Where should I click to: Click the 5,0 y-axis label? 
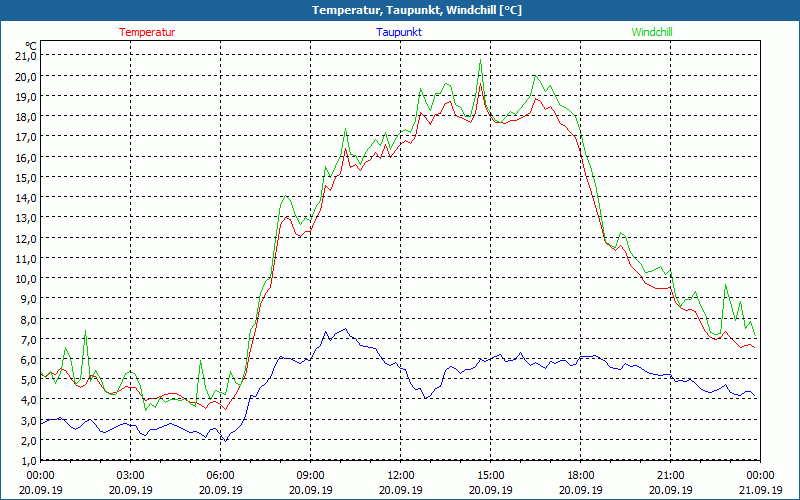click(x=29, y=380)
